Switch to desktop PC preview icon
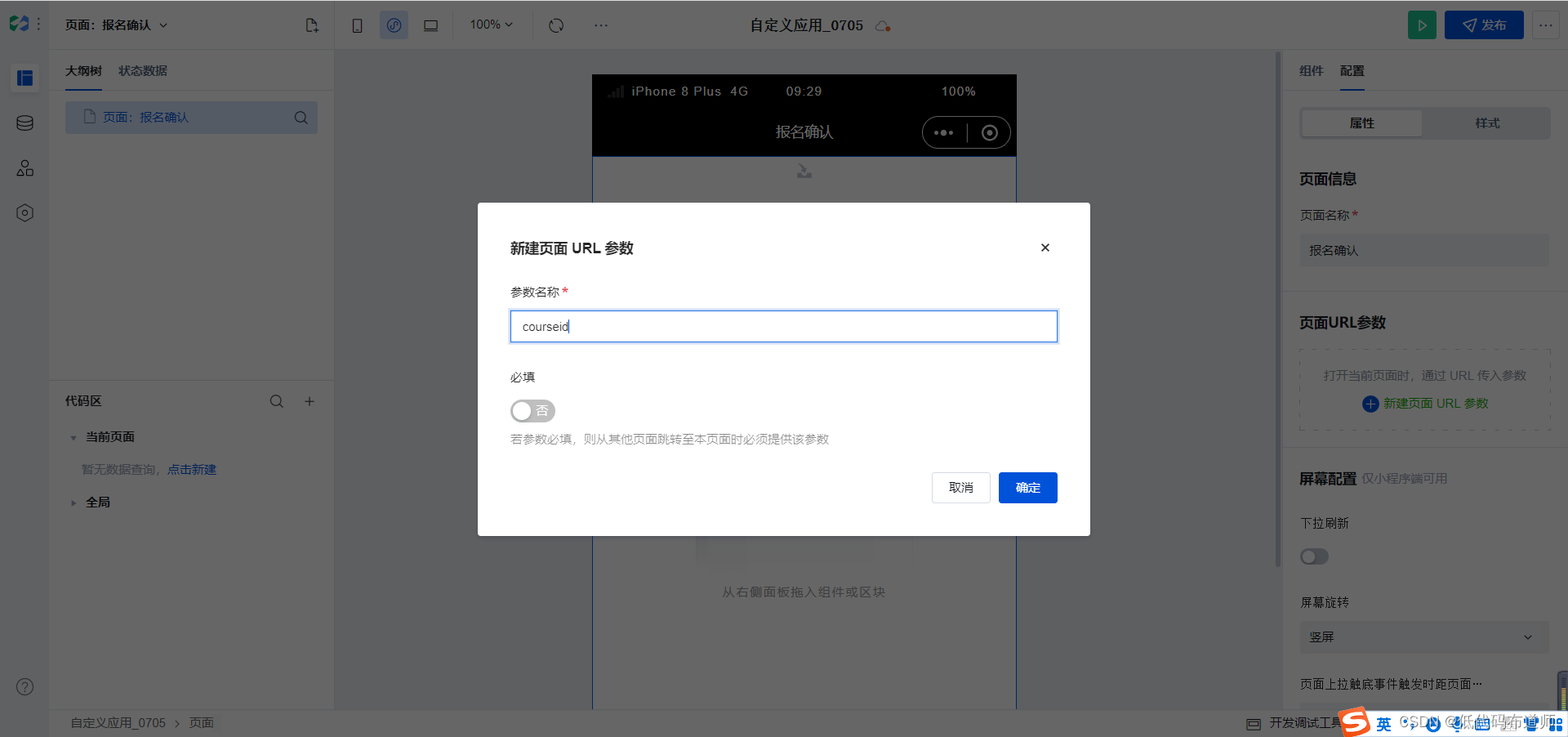Image resolution: width=1568 pixels, height=737 pixels. pos(430,25)
